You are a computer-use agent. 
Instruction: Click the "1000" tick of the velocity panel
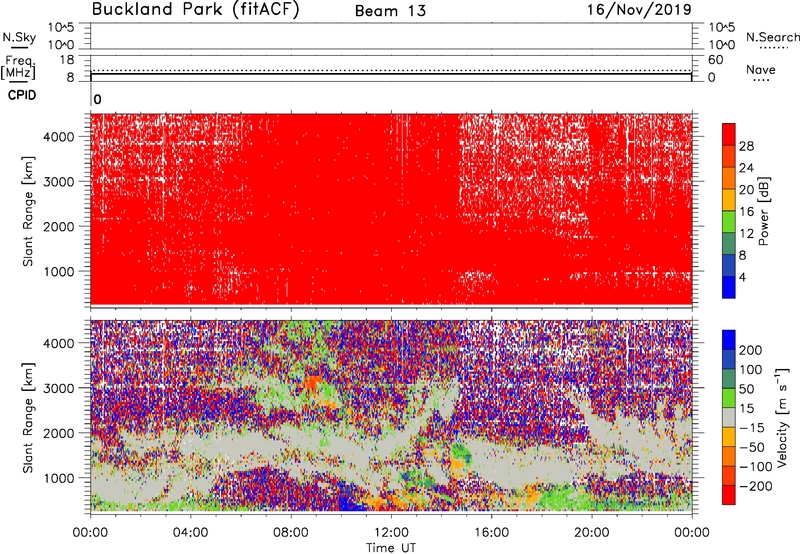[x=59, y=478]
